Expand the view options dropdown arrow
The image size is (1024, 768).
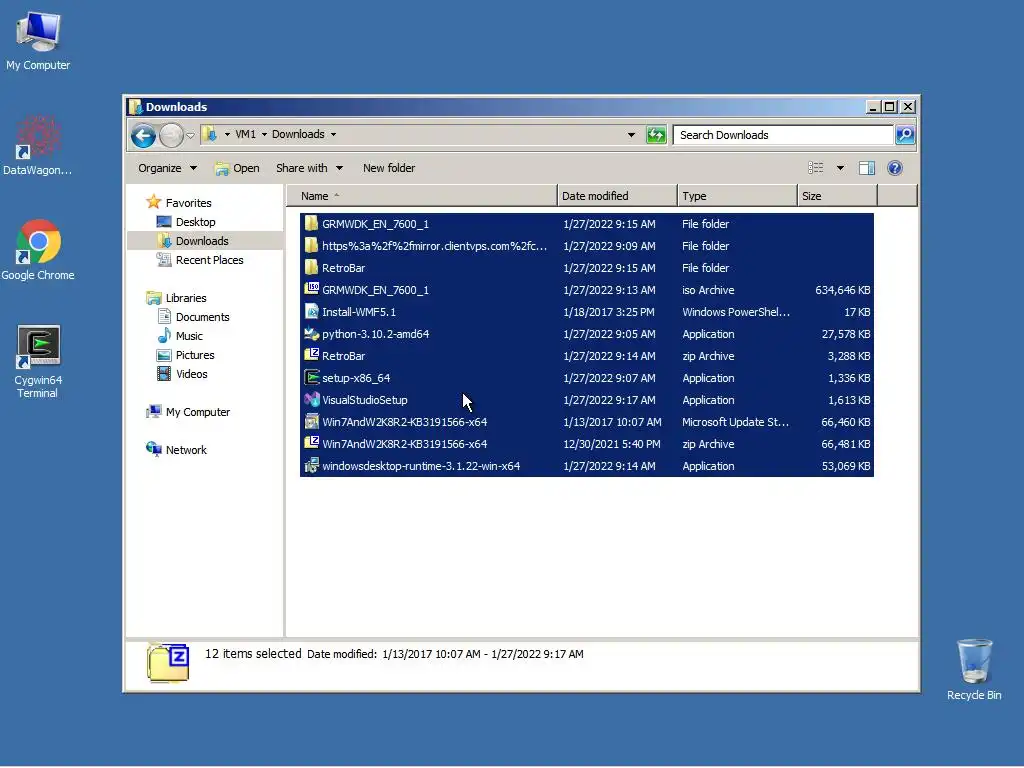840,168
